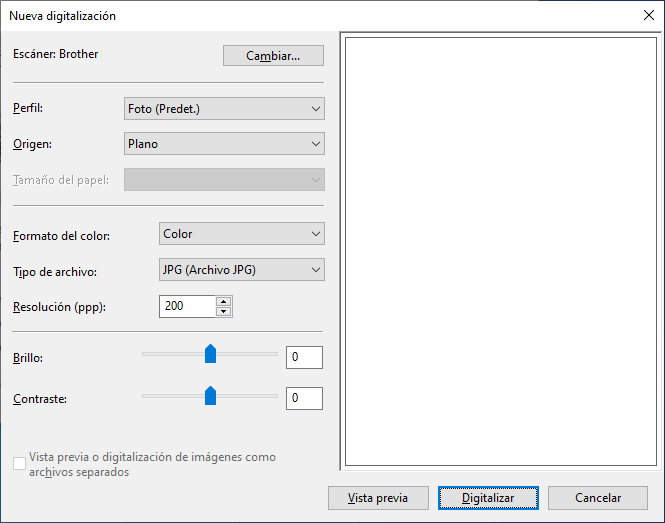Click the Contraste slider track right side
This screenshot has height=523, width=665.
[x=255, y=396]
